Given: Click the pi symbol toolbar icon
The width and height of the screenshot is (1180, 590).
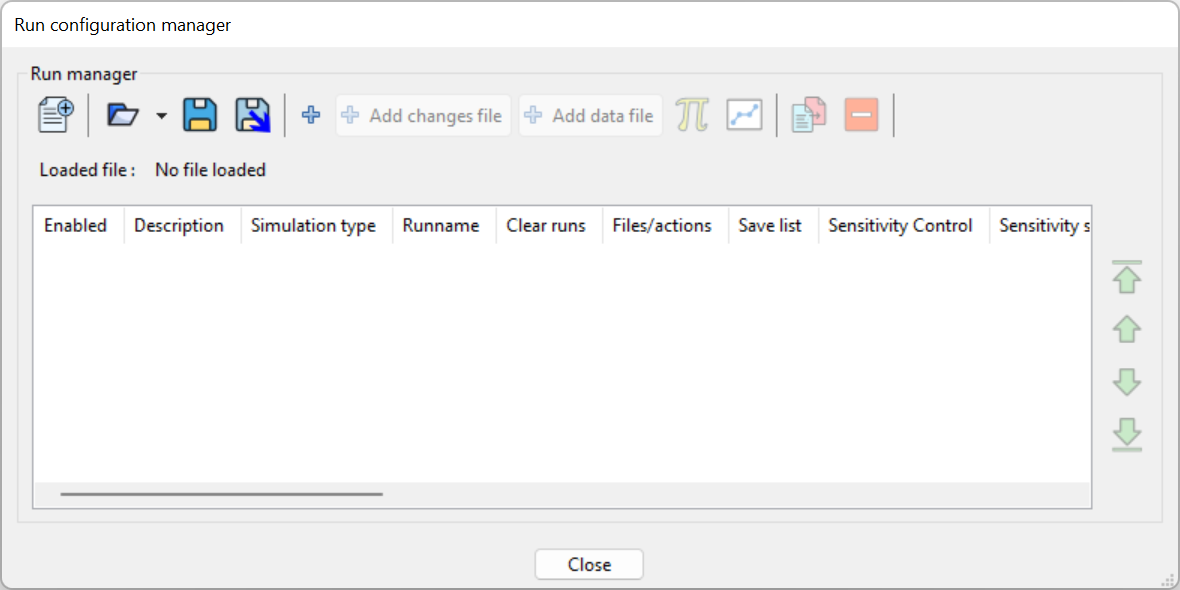Looking at the screenshot, I should point(691,115).
